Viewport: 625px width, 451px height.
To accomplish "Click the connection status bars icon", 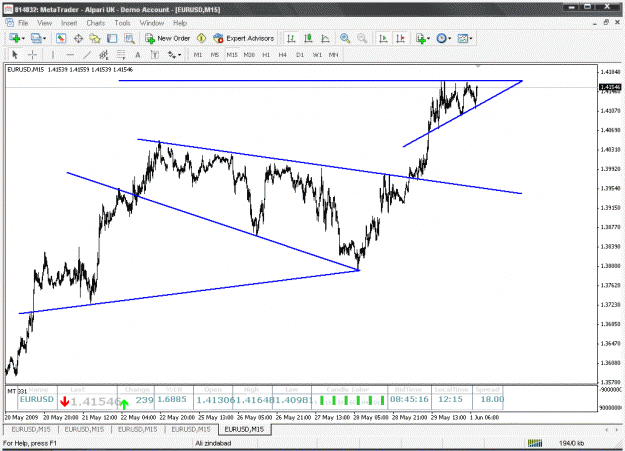I will pos(535,443).
